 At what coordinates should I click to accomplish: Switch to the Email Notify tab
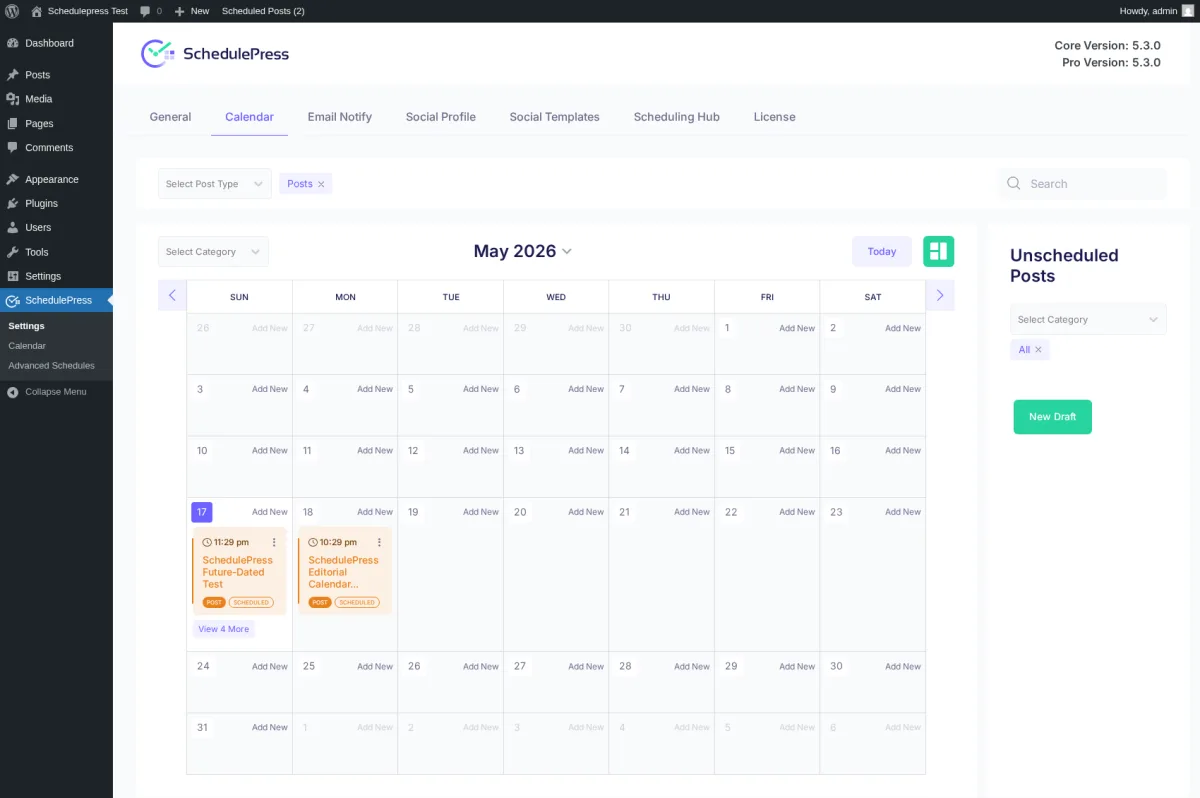(340, 117)
